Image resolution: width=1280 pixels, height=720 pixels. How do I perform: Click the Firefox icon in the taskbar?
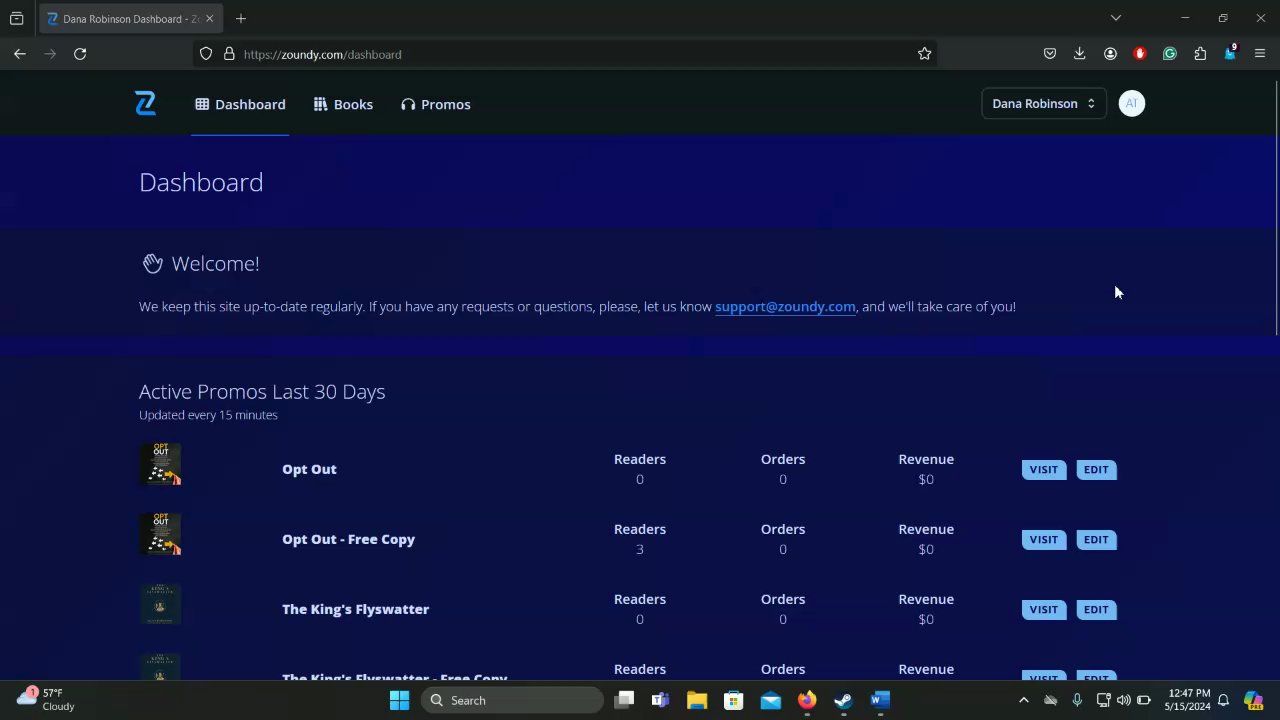click(x=807, y=700)
